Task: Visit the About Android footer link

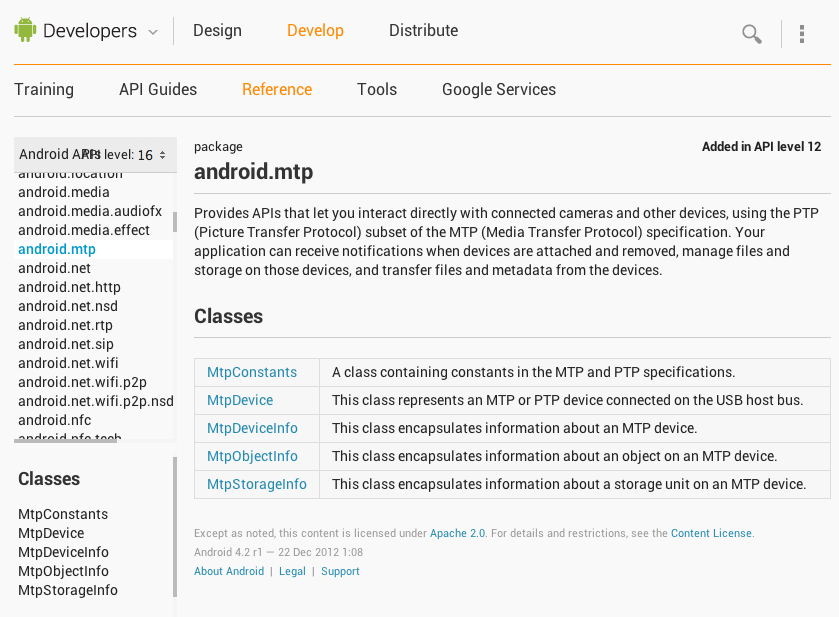Action: click(x=229, y=571)
